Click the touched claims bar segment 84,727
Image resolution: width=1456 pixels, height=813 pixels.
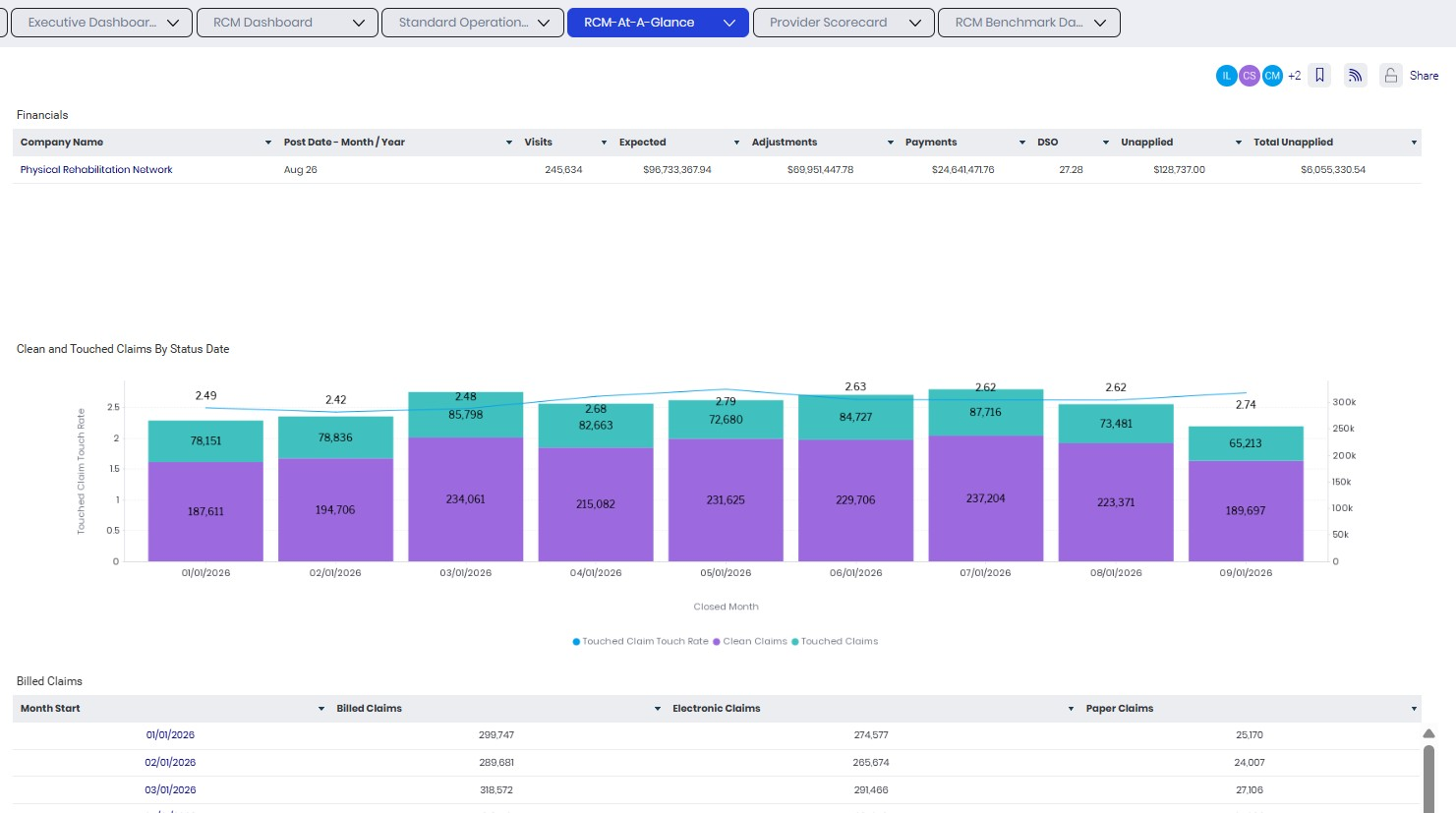(x=855, y=417)
